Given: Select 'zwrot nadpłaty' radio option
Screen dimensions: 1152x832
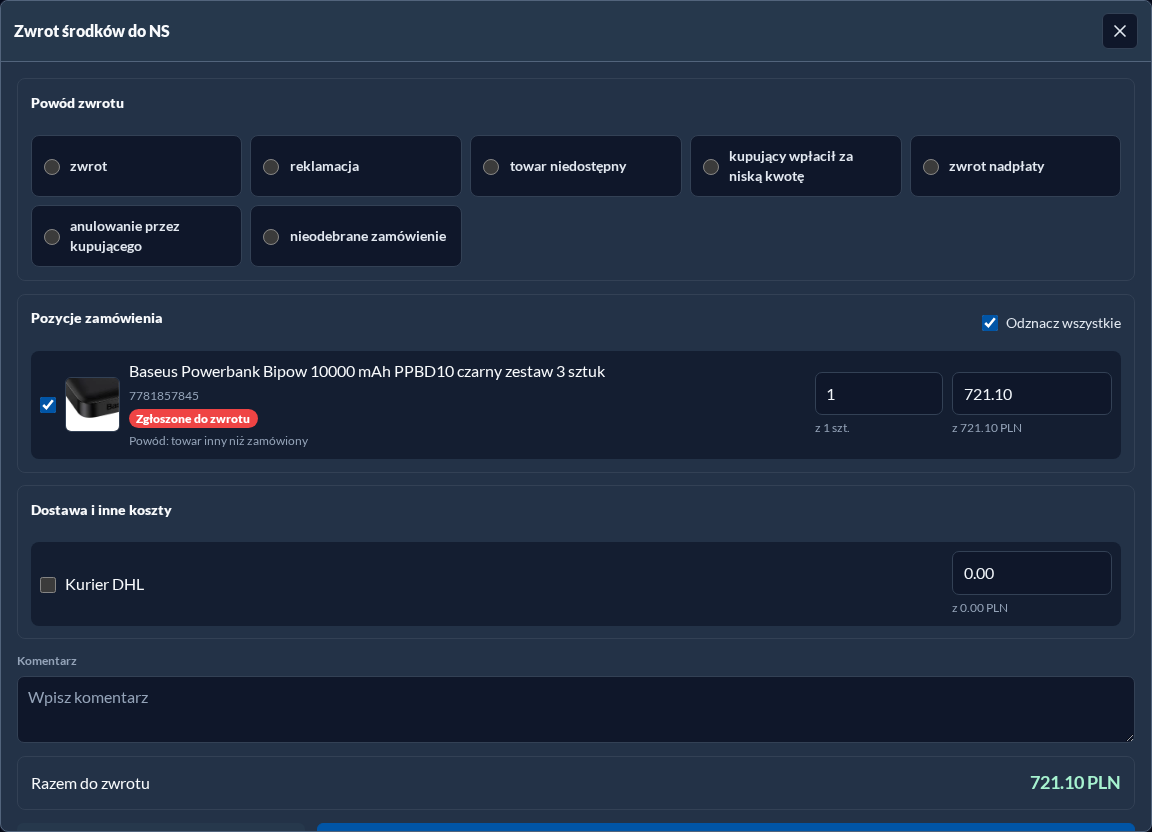Looking at the screenshot, I should click(x=1015, y=166).
